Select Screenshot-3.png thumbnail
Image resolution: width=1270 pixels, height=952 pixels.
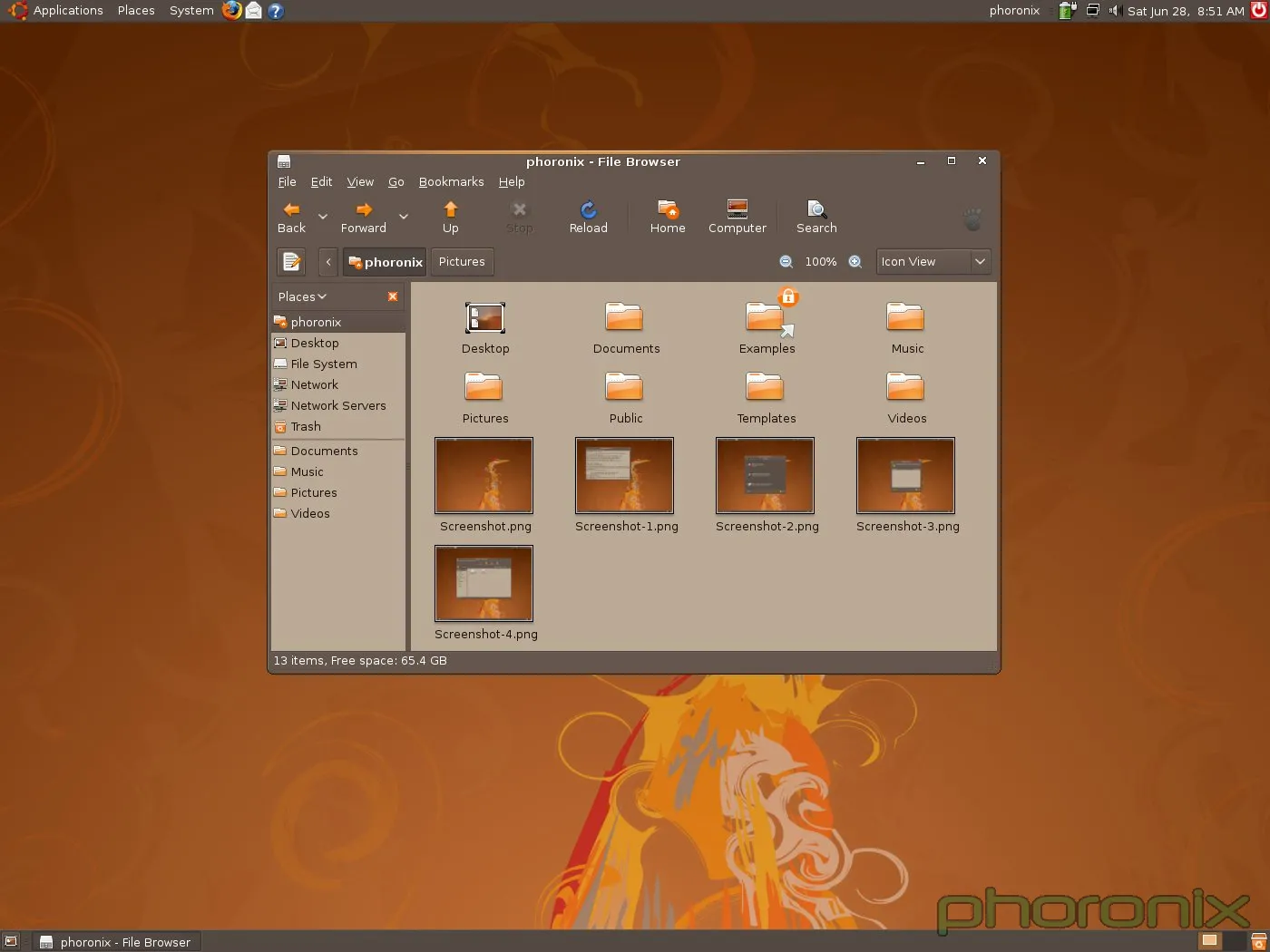point(905,475)
